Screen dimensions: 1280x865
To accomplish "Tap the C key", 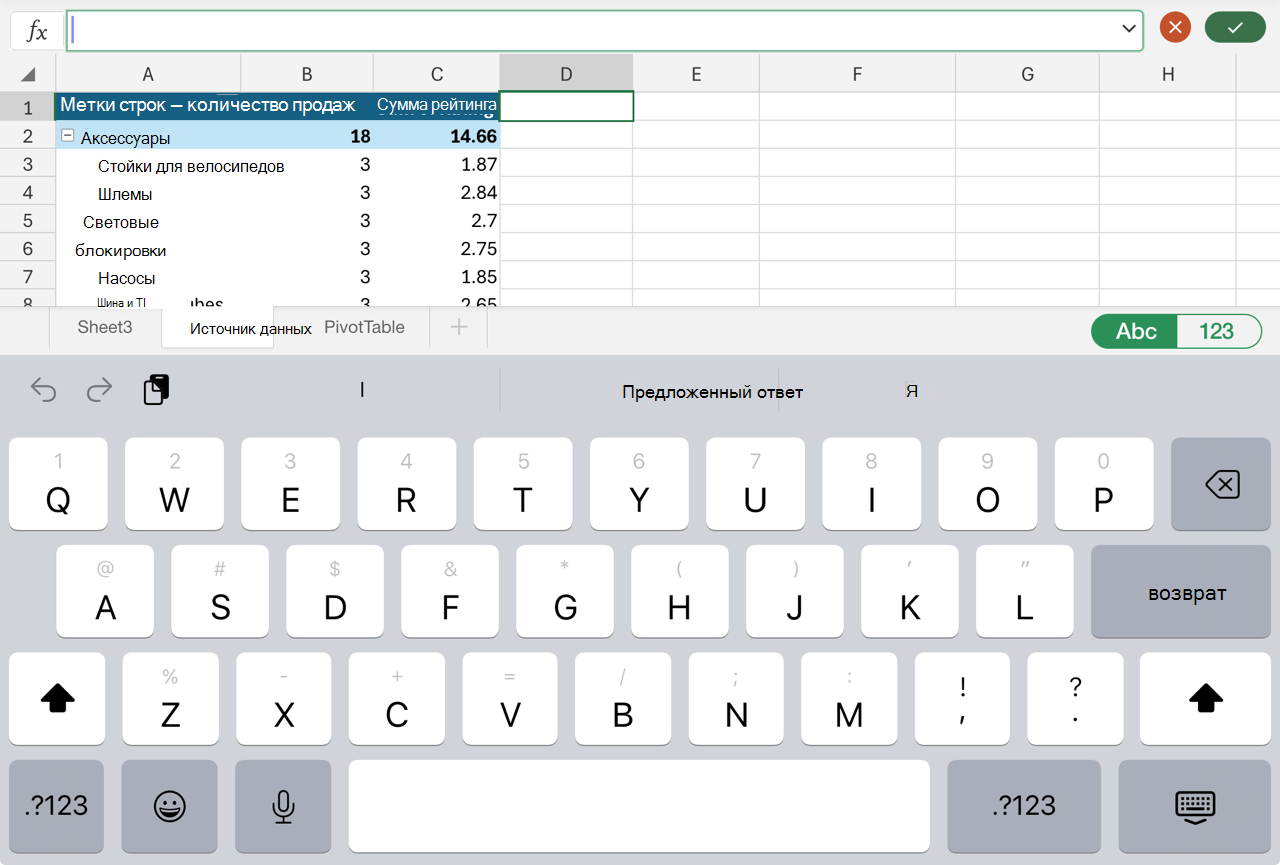I will [x=397, y=699].
